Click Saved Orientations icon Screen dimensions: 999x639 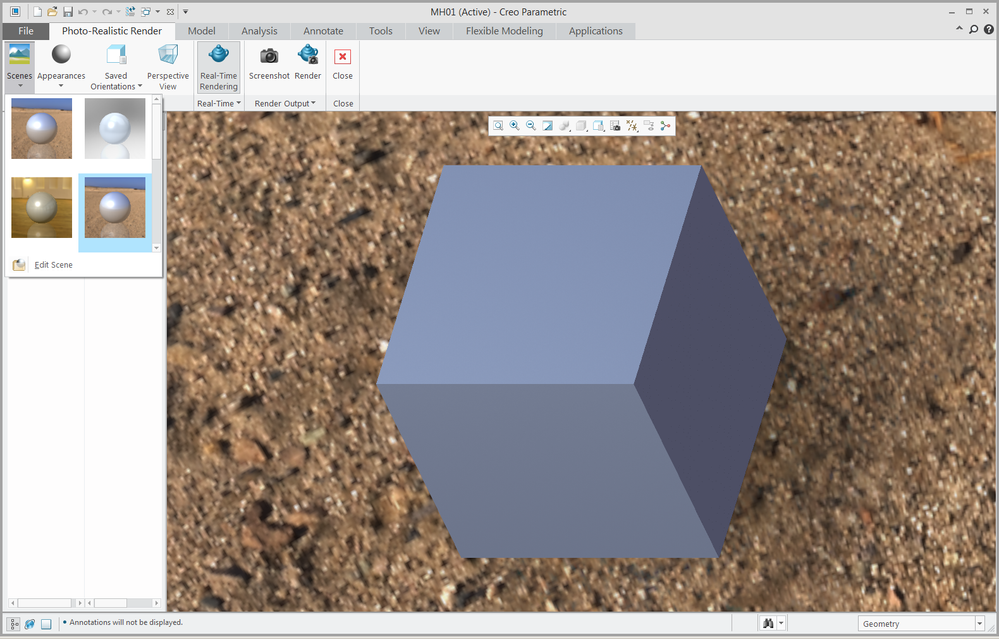(x=116, y=55)
